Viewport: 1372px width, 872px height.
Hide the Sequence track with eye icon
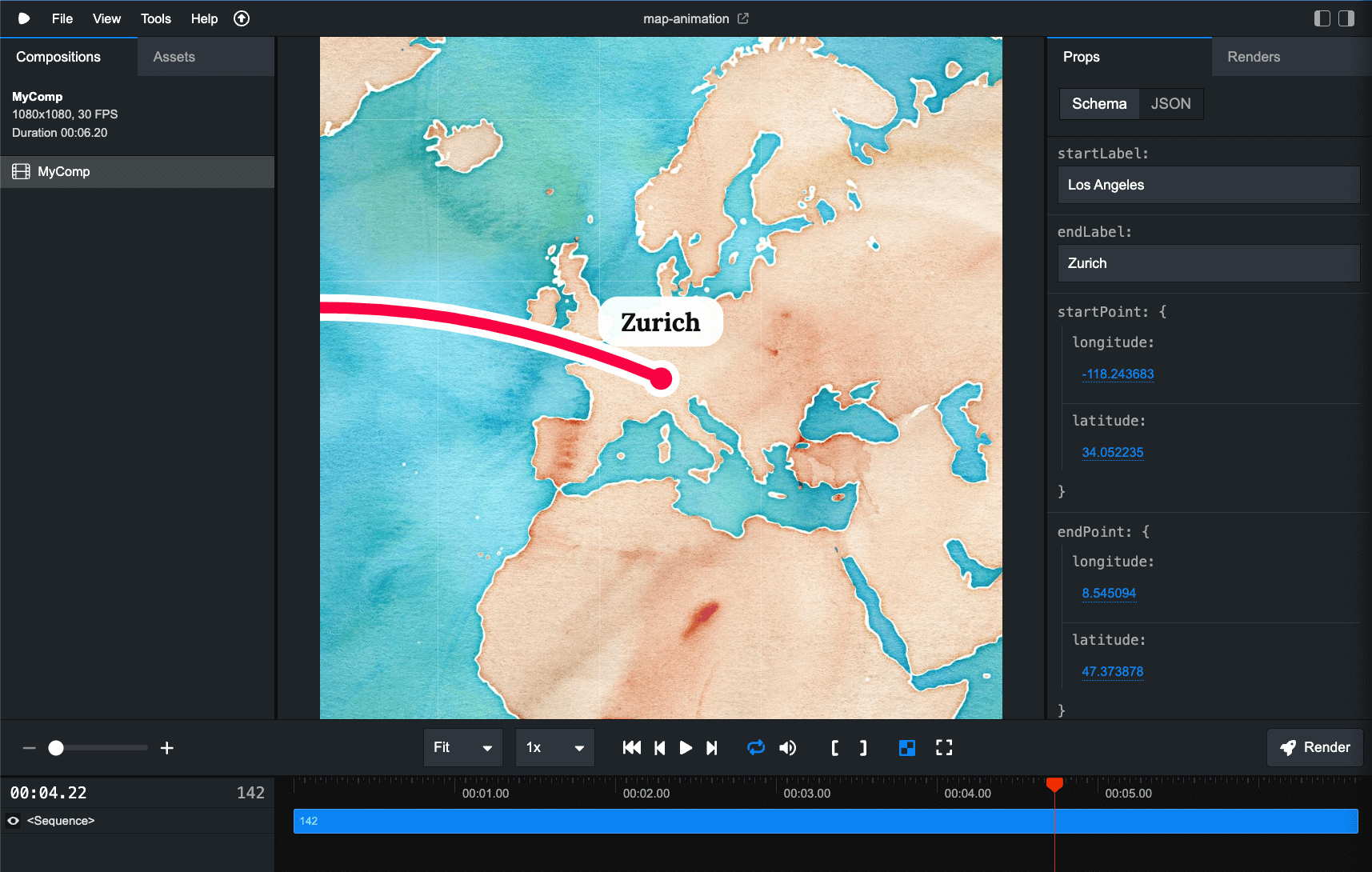[x=14, y=821]
